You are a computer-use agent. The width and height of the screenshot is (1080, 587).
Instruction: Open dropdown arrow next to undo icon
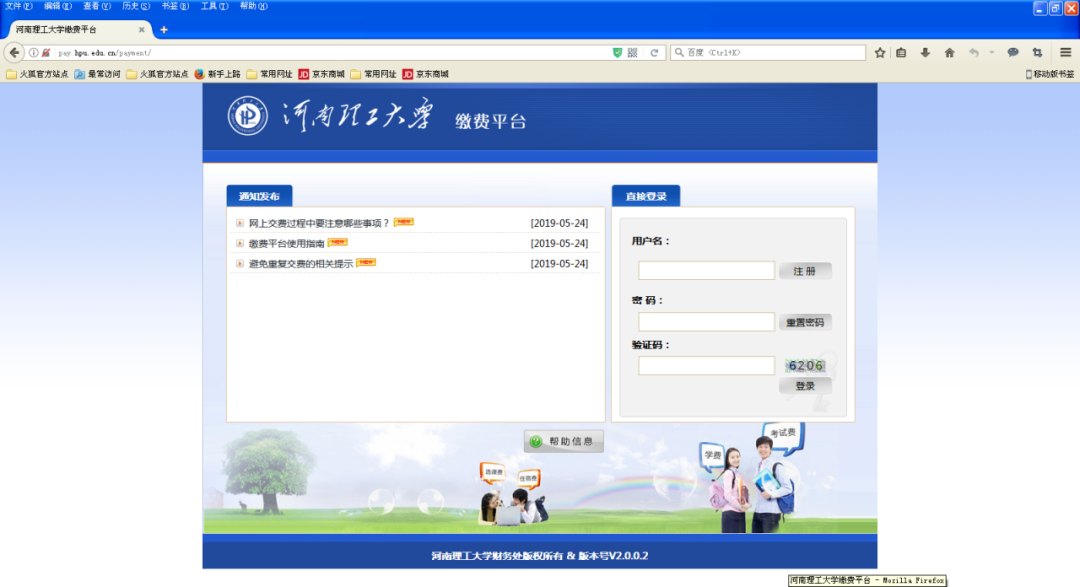click(x=992, y=52)
